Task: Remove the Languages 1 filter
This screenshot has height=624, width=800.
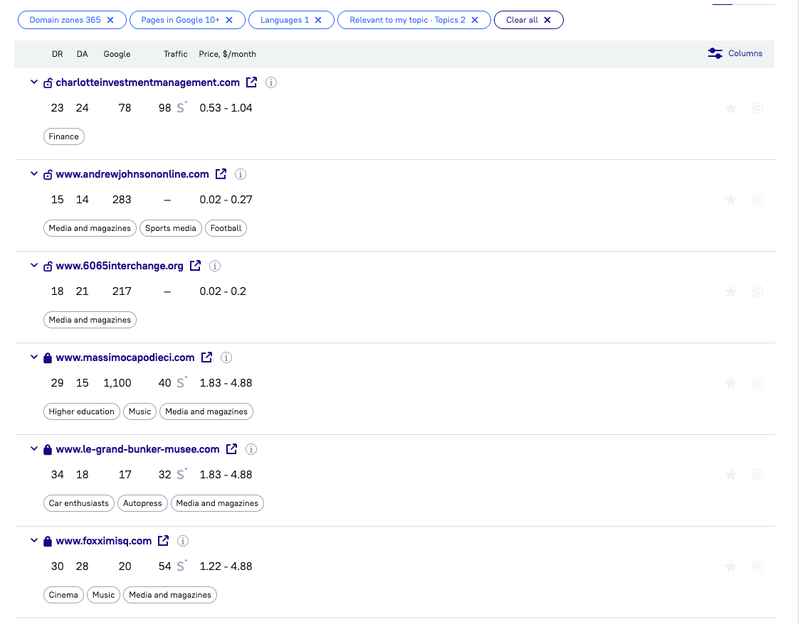Action: point(319,19)
